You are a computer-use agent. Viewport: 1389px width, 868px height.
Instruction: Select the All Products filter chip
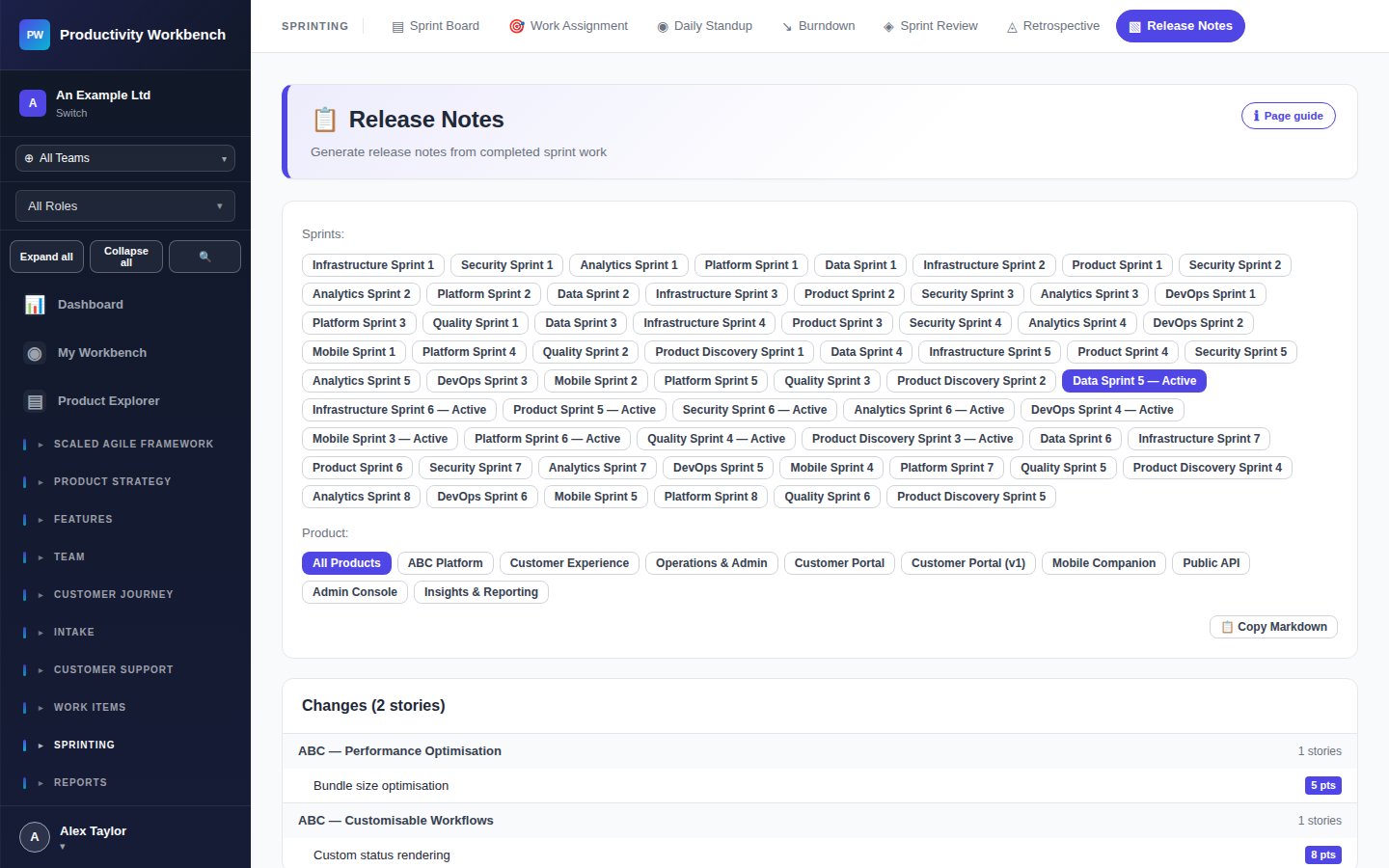346,563
